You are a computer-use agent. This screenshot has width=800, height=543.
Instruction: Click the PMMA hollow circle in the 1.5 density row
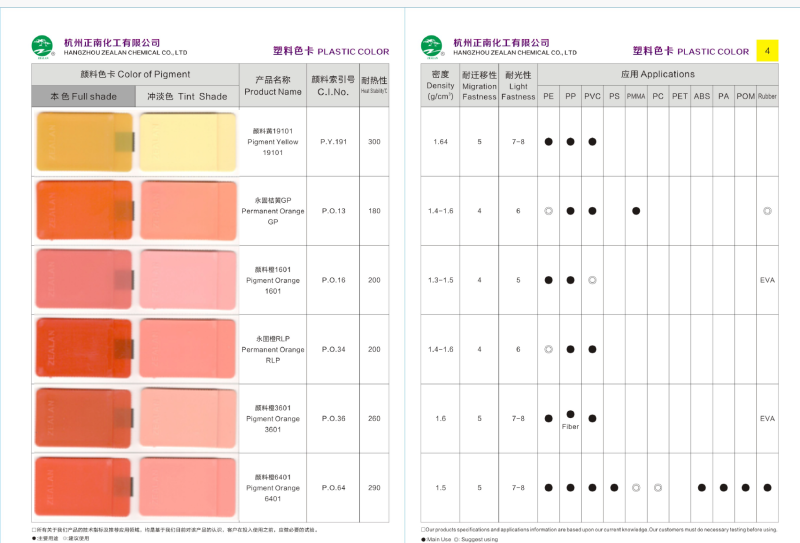(636, 488)
